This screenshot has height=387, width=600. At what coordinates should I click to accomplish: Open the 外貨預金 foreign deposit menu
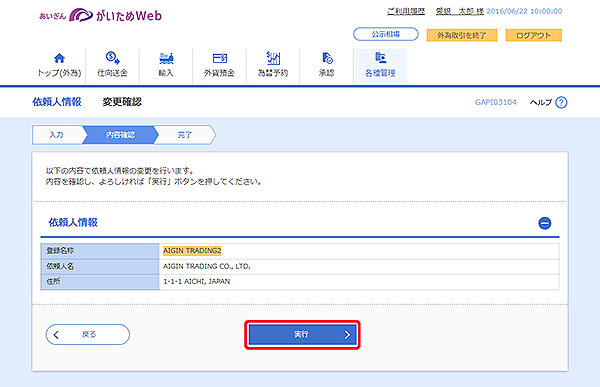(x=220, y=65)
